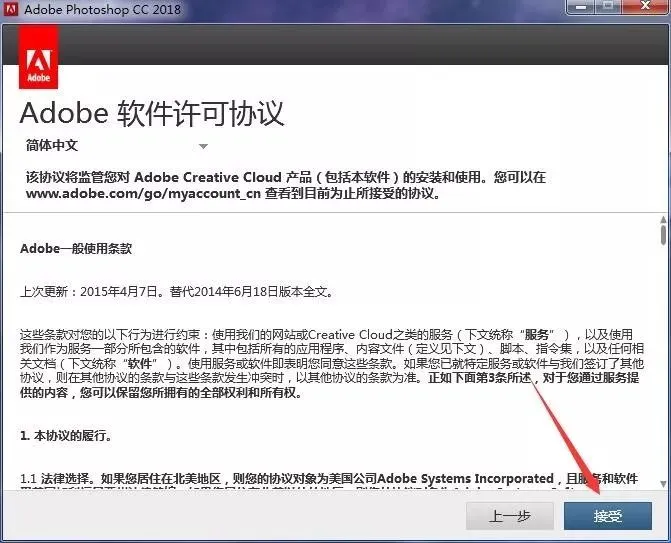The width and height of the screenshot is (671, 543).
Task: Click the 上一步 (Back) button
Action: point(510,516)
